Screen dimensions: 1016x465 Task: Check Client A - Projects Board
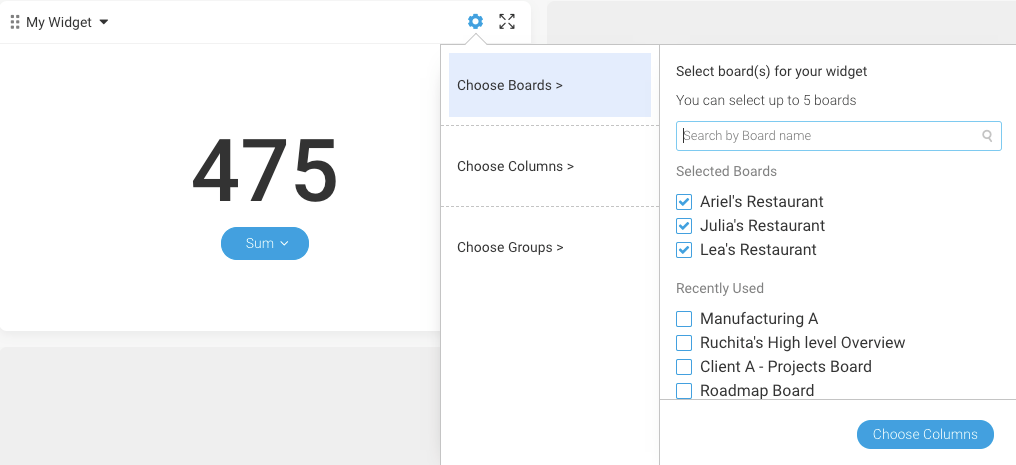(684, 367)
